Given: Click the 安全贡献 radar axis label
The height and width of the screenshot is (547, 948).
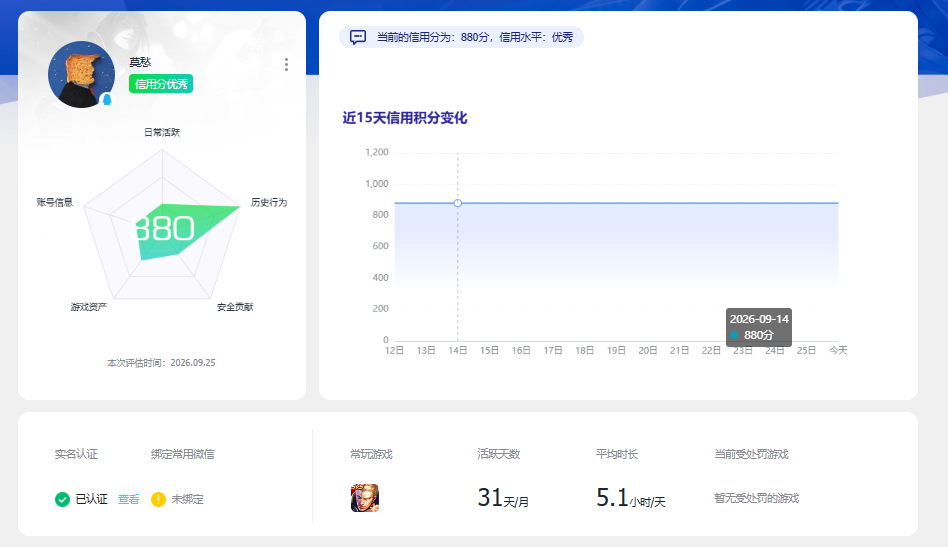Looking at the screenshot, I should point(235,306).
